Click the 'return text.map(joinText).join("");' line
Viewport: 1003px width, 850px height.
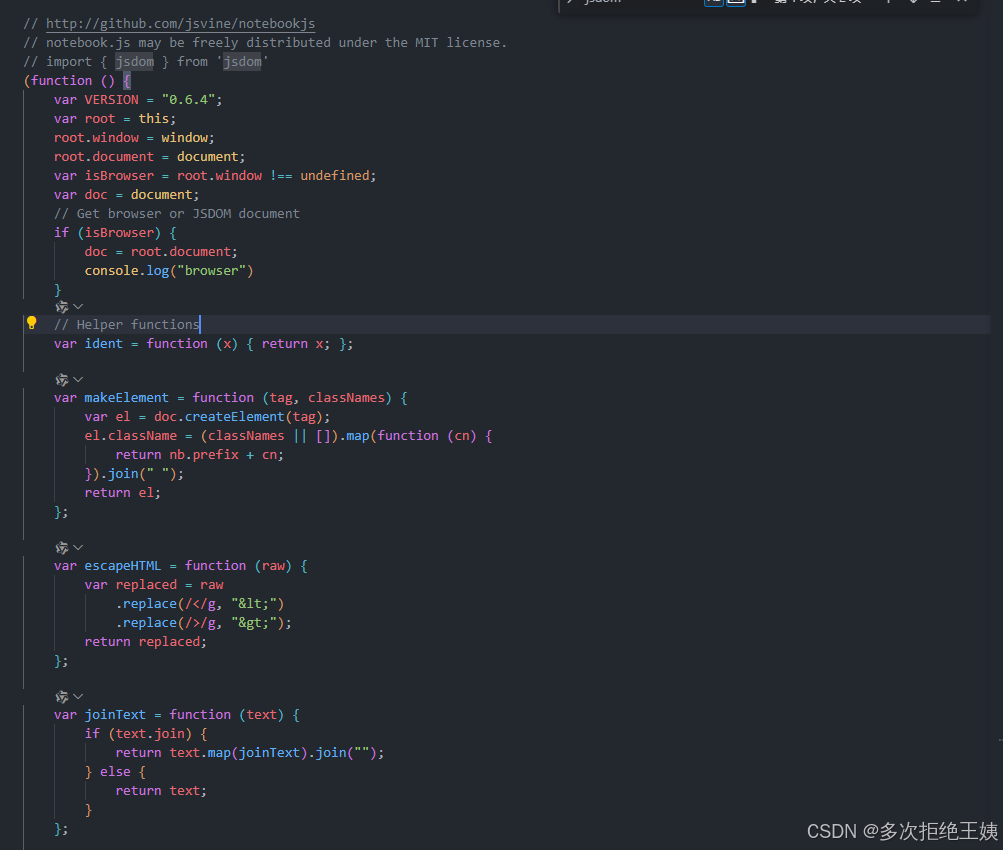coord(249,753)
